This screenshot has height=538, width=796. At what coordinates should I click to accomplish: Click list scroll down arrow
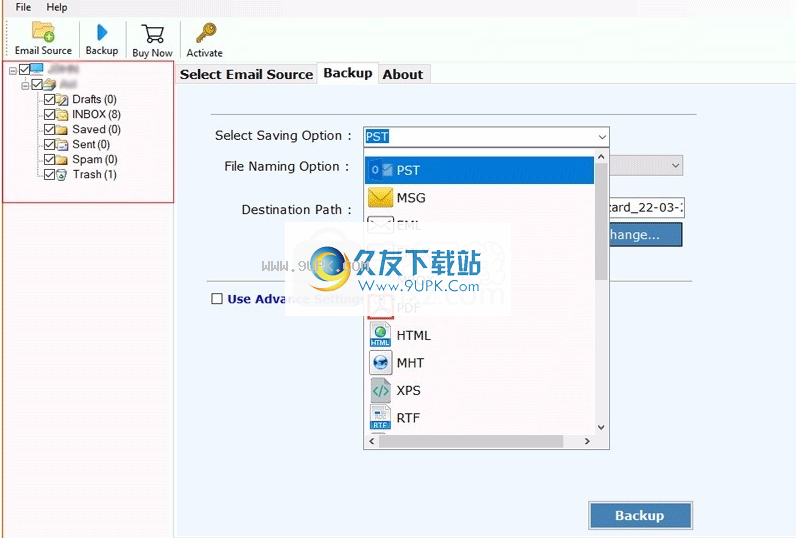(x=601, y=427)
